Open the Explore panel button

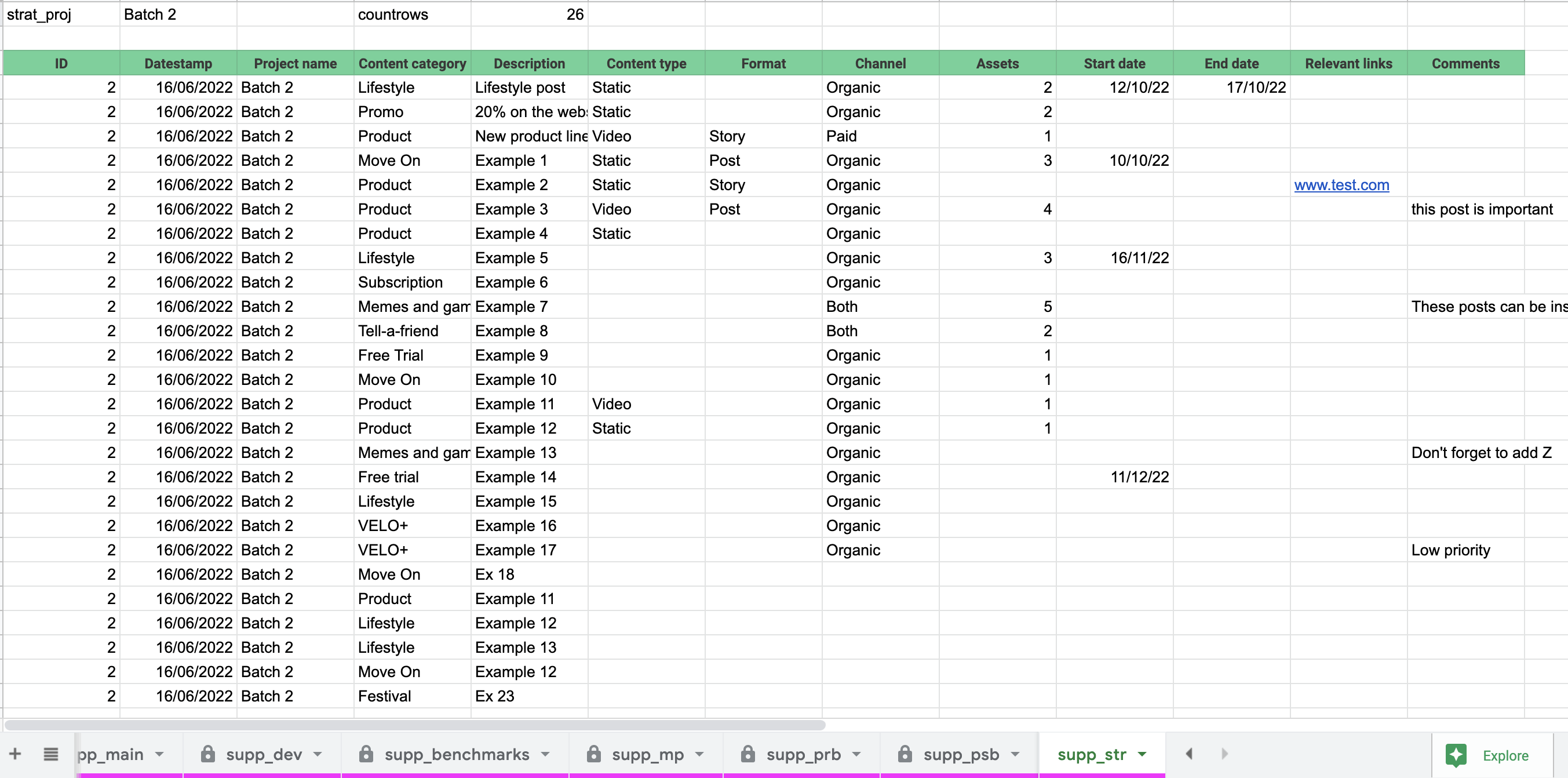pos(1493,755)
